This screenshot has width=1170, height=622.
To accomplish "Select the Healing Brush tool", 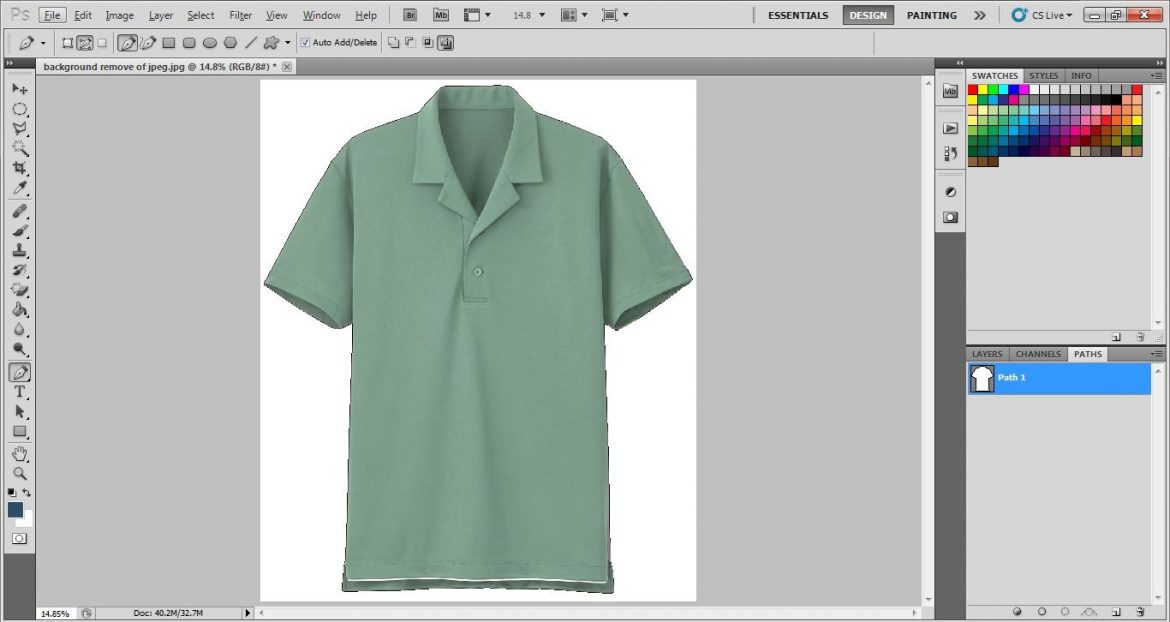I will click(x=19, y=211).
